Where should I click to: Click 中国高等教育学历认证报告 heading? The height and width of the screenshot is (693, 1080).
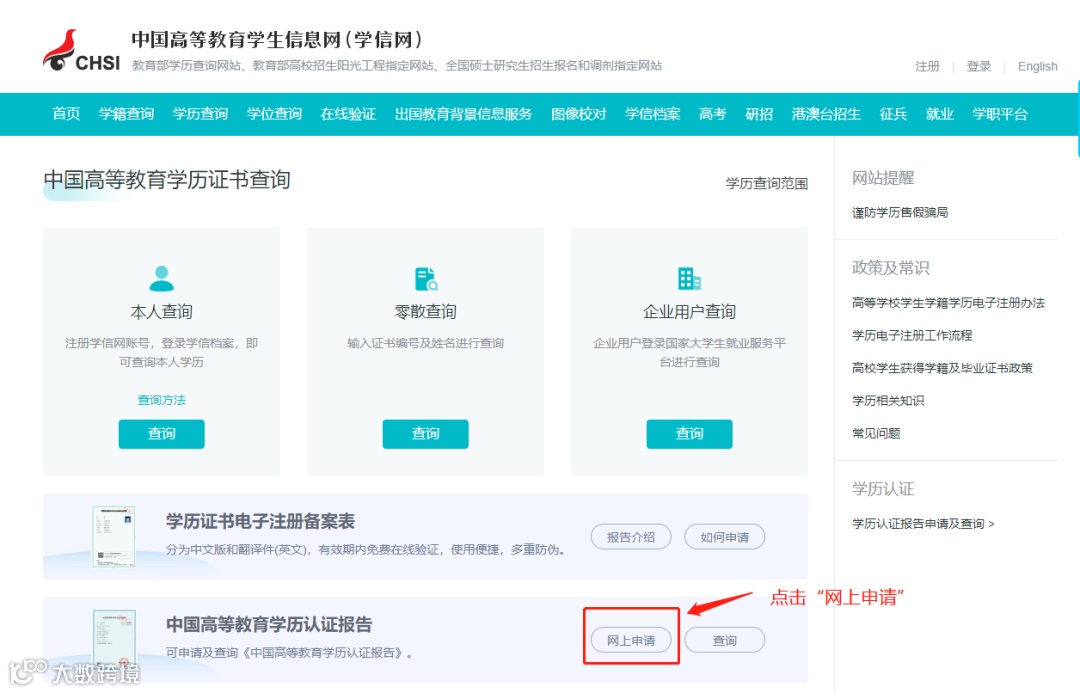click(269, 624)
